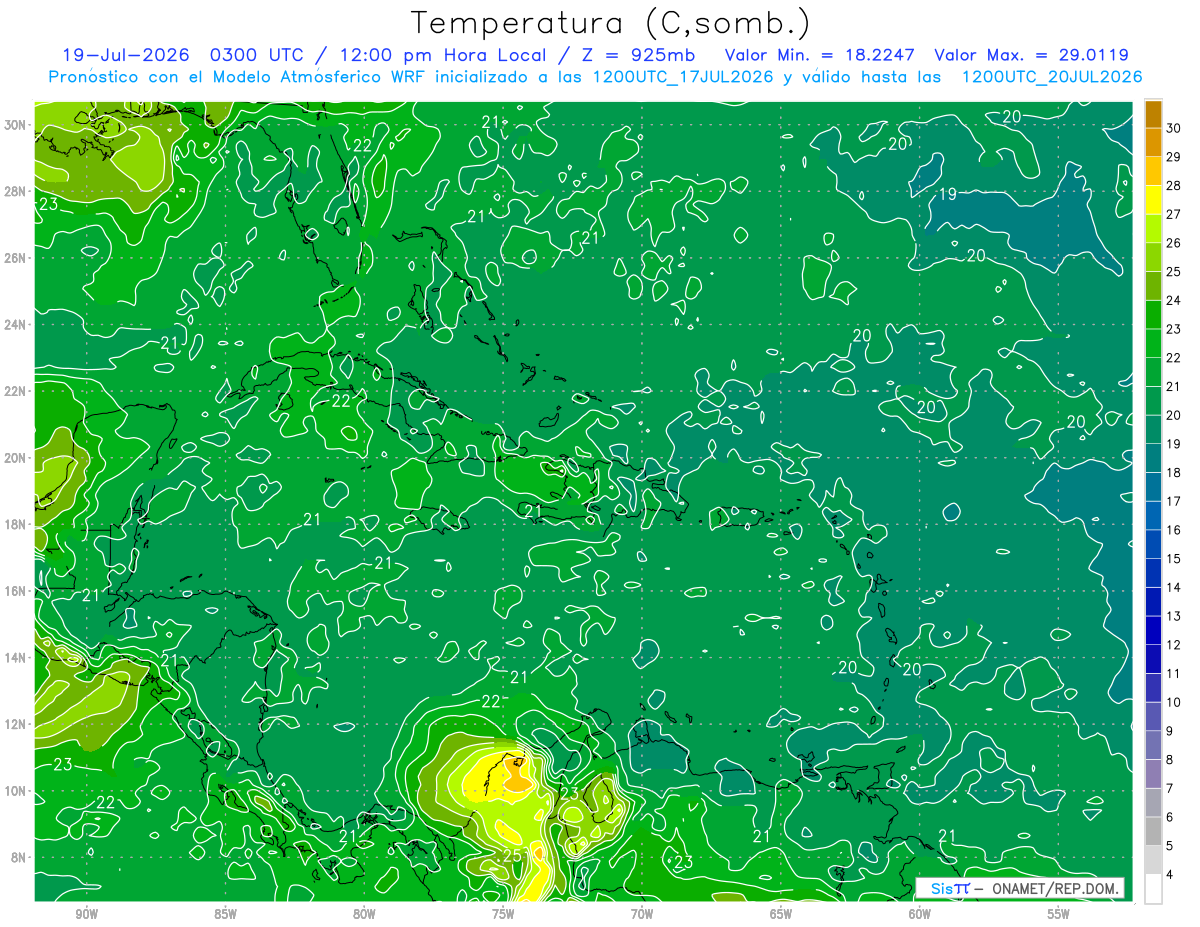
Task: Click the "80W" longitude label
Action: (x=364, y=914)
